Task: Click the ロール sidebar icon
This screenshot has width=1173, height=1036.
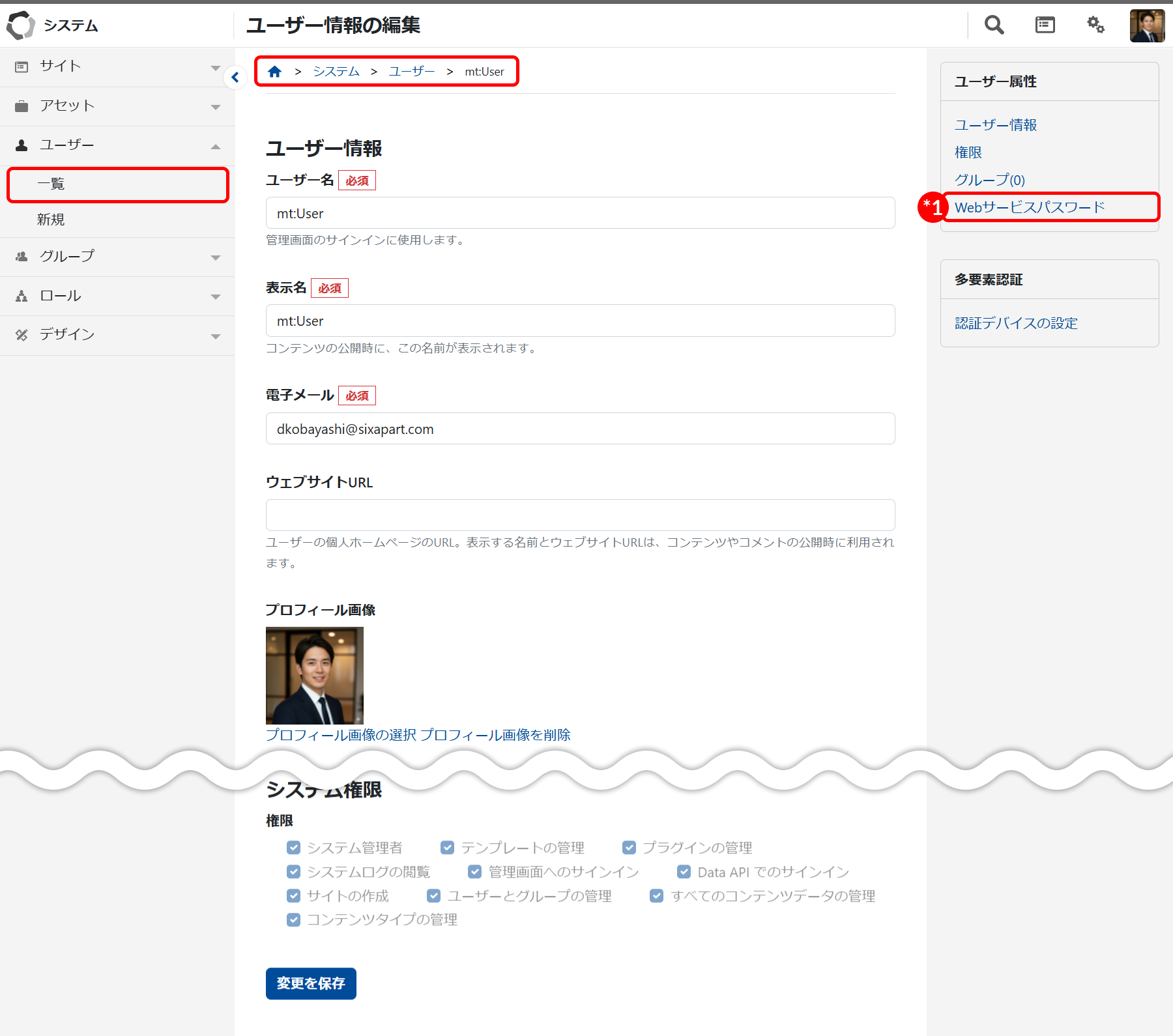Action: (22, 296)
